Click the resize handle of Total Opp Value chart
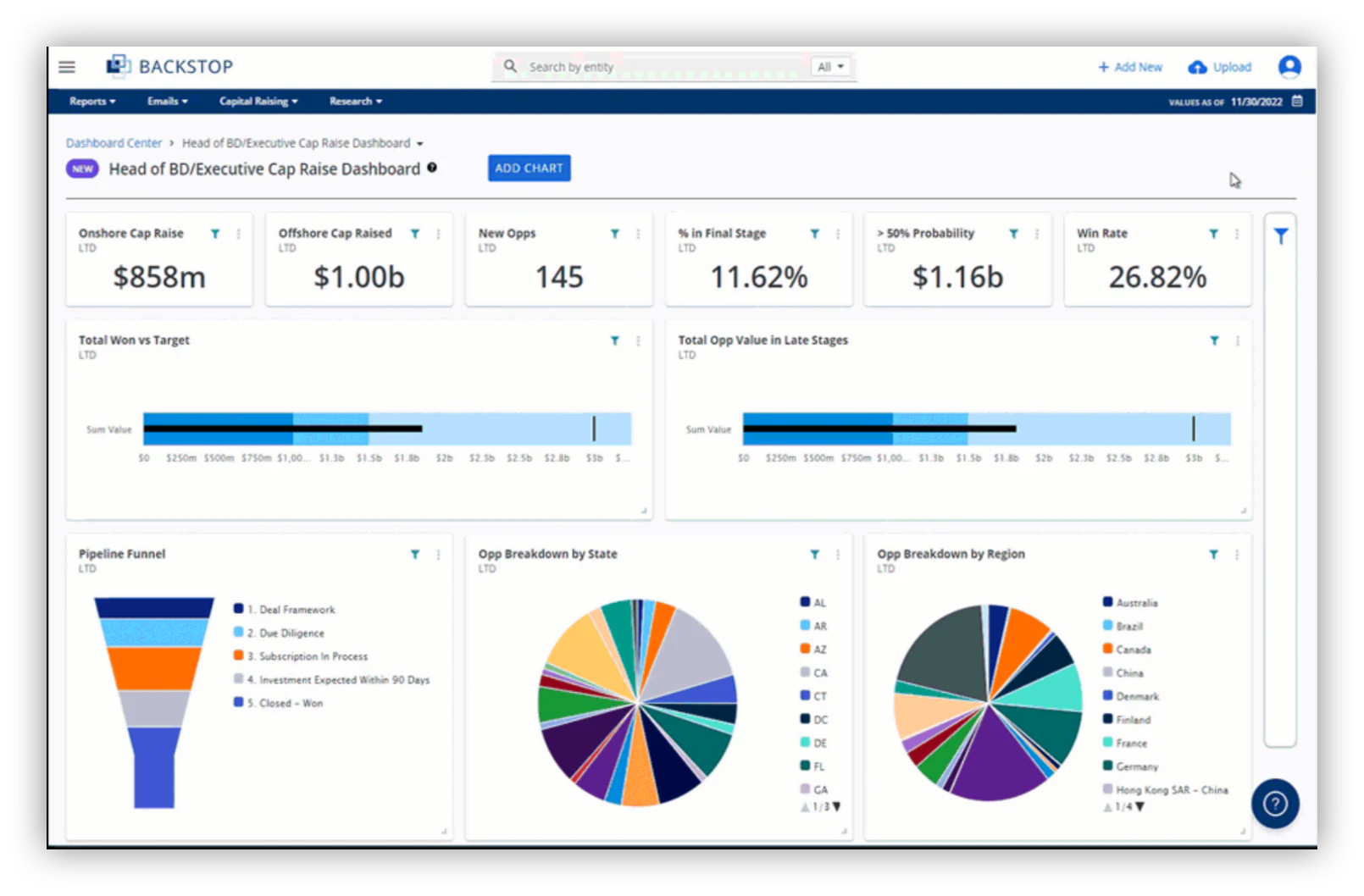Screen dimensions: 1364x896 pyautogui.click(x=1243, y=511)
